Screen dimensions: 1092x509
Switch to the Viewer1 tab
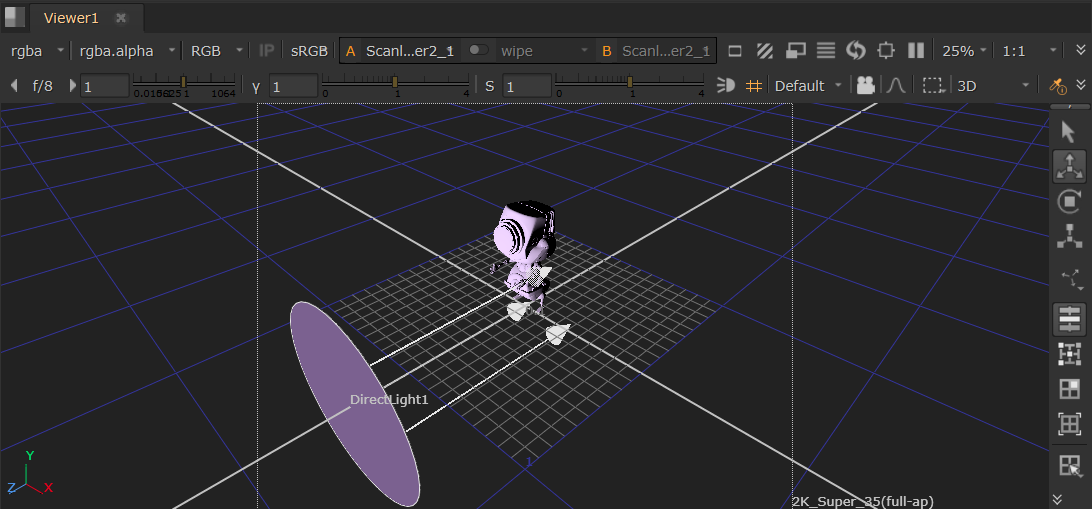pos(71,18)
